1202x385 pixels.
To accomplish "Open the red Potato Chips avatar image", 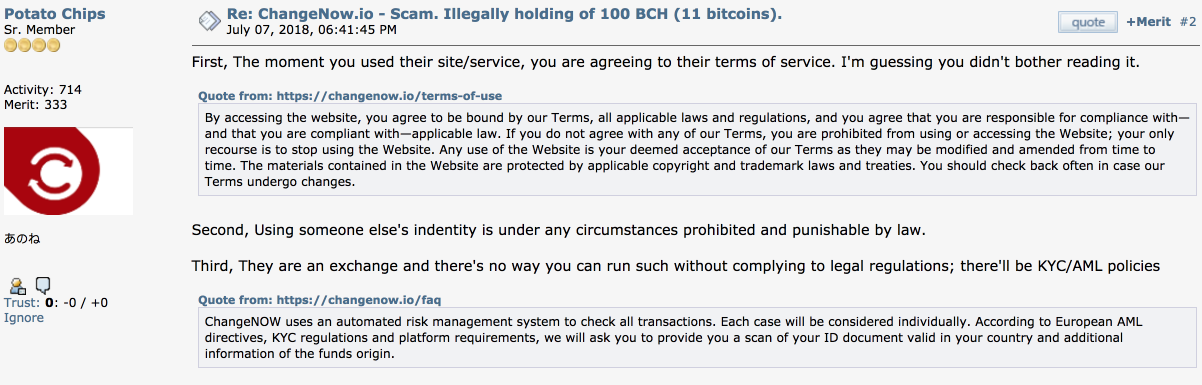I will coord(68,171).
